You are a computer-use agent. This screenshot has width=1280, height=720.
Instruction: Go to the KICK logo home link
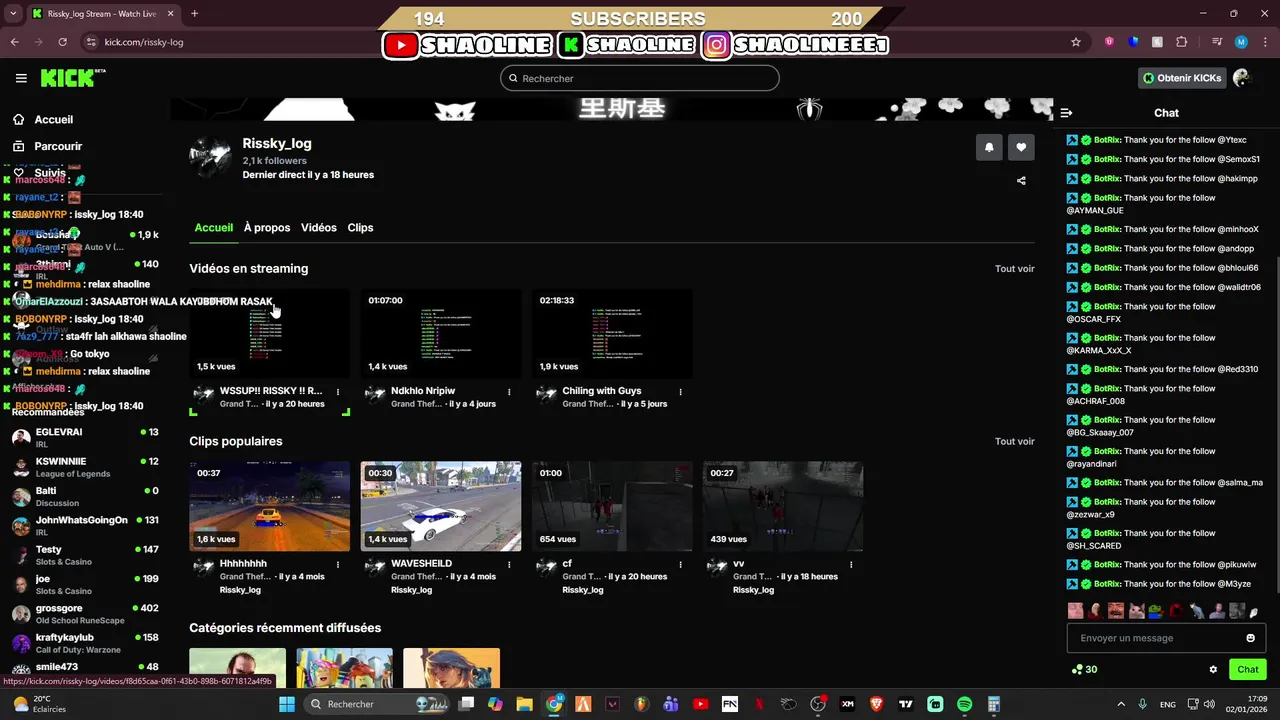tap(72, 78)
